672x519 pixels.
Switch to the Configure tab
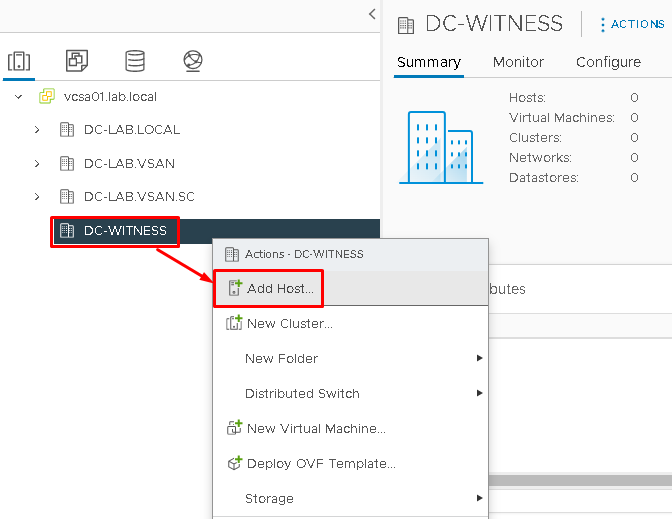click(608, 62)
